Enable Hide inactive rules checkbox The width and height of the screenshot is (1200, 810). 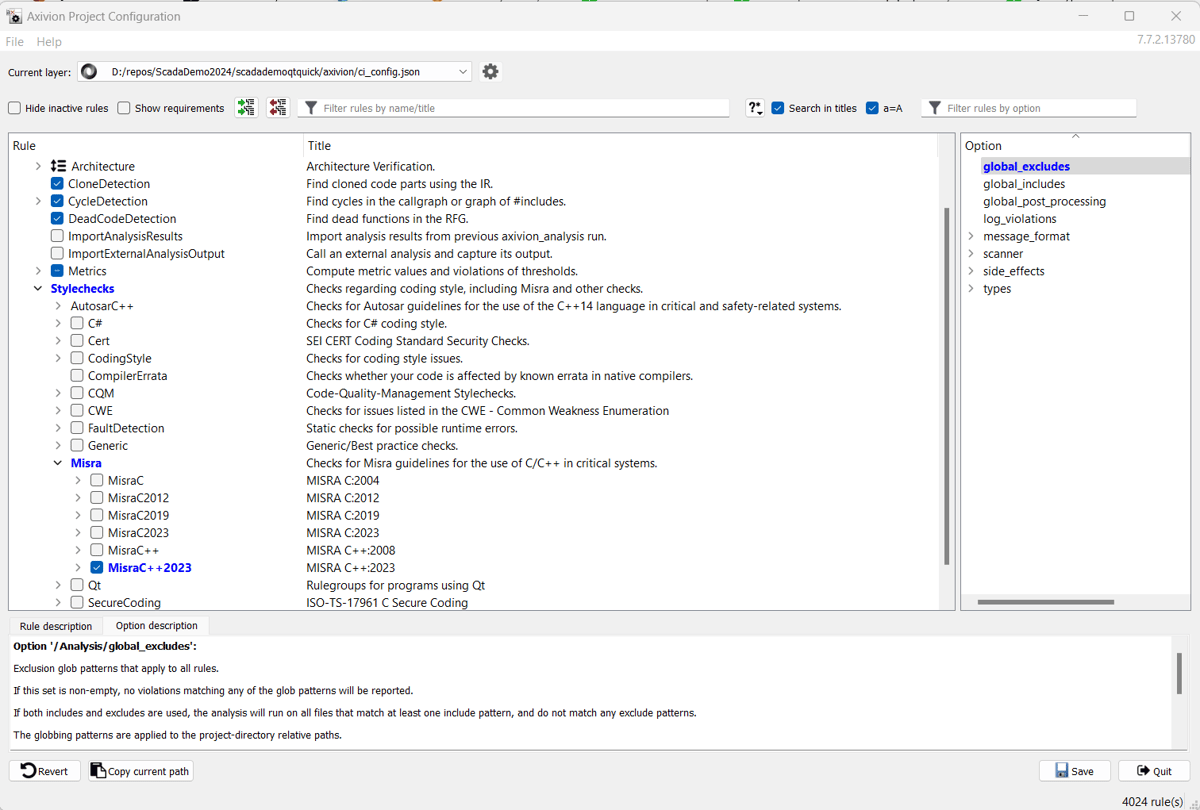pos(15,108)
